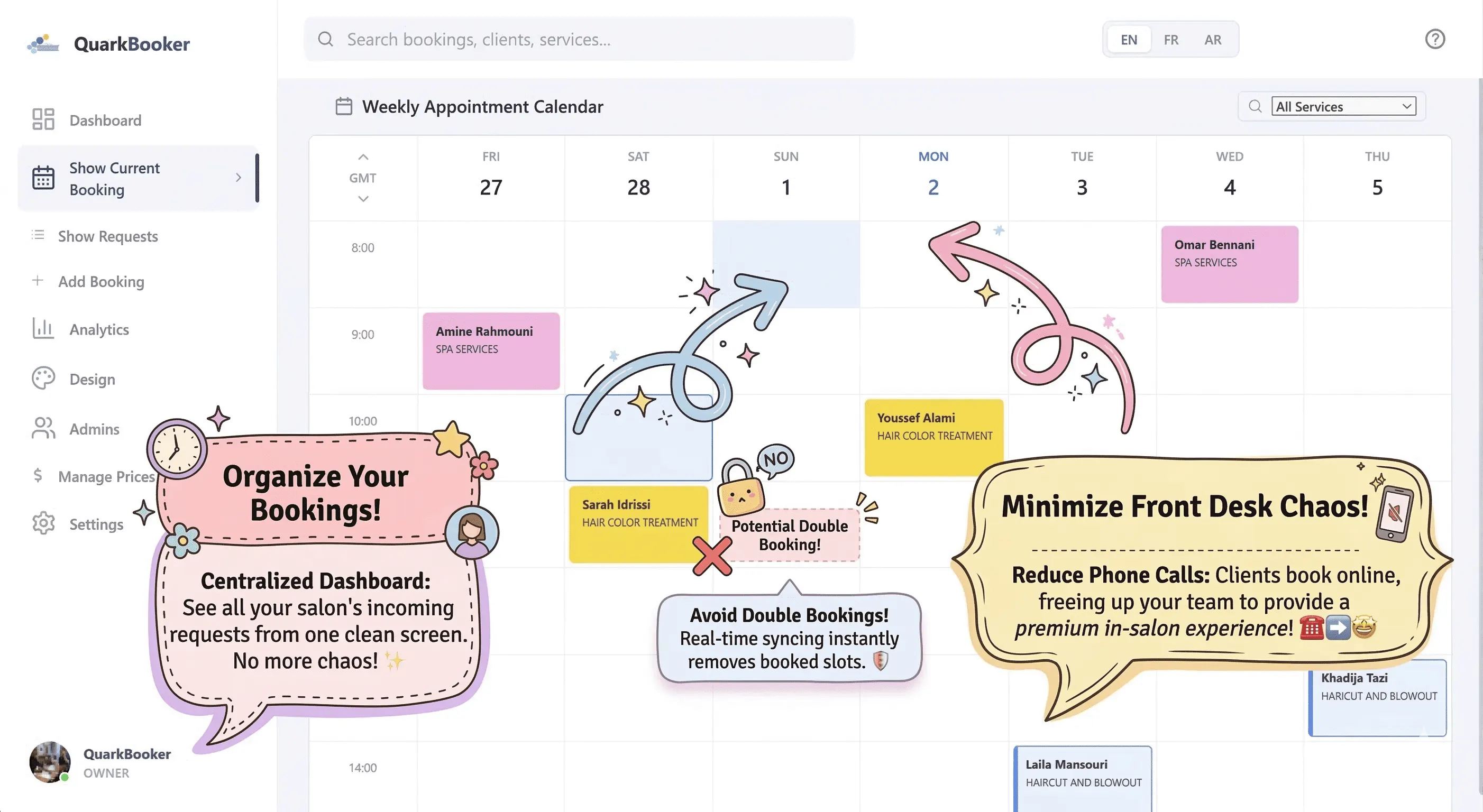Click the calendar icon beside Weekly Appointment Calendar
The image size is (1483, 812).
coord(344,106)
